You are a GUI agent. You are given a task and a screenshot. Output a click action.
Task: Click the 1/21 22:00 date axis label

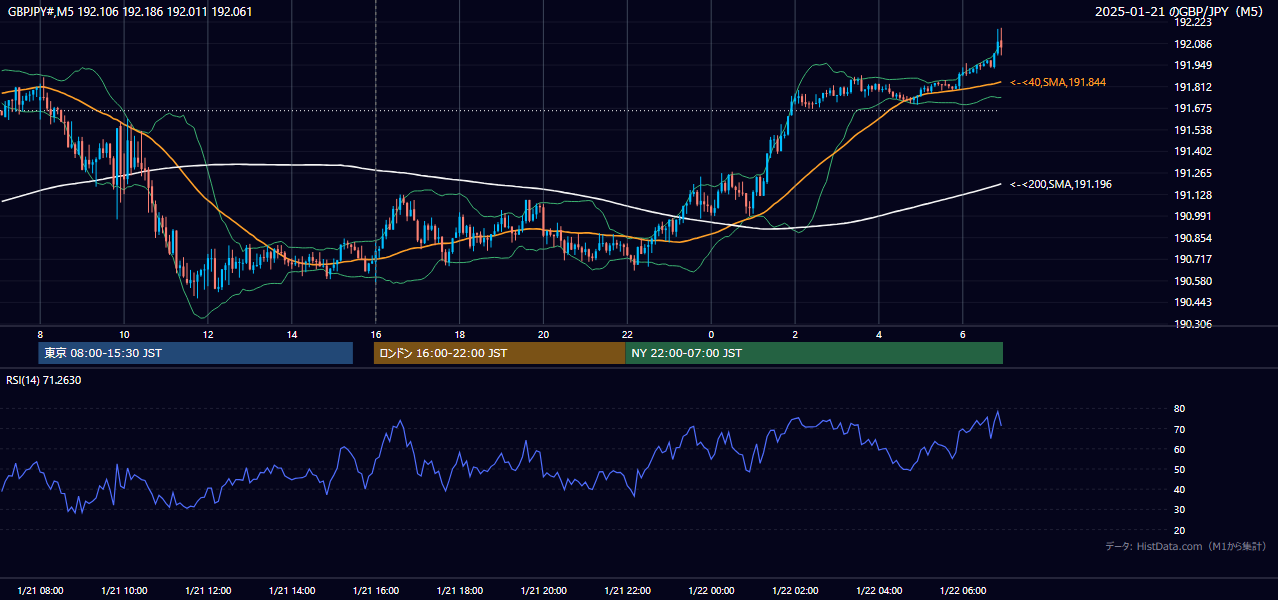point(628,591)
